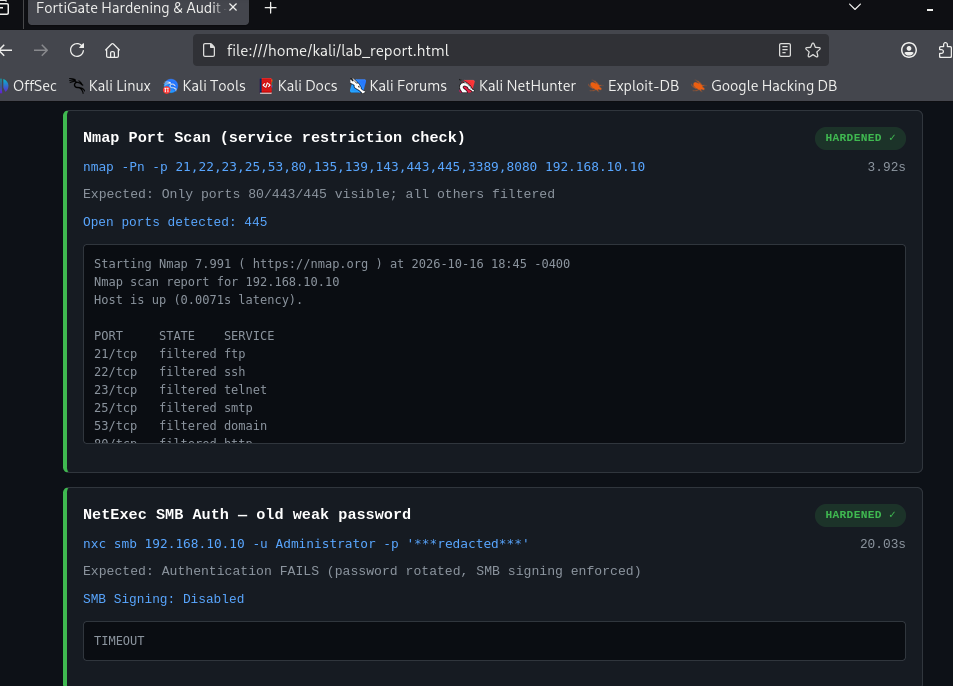This screenshot has width=953, height=686.
Task: Open the account profile icon
Action: pos(909,50)
